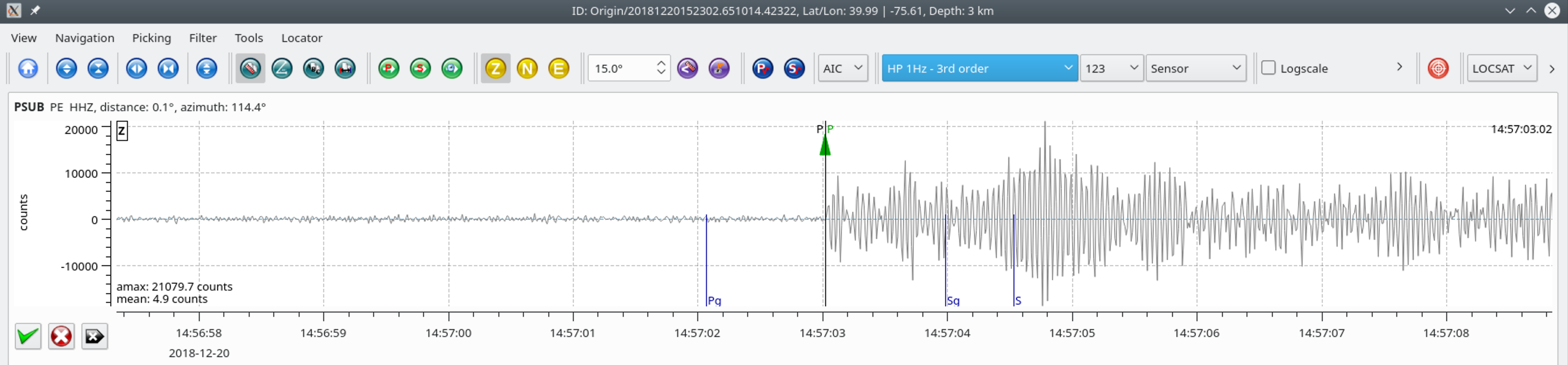
Task: Open the Picking menu
Action: click(152, 38)
